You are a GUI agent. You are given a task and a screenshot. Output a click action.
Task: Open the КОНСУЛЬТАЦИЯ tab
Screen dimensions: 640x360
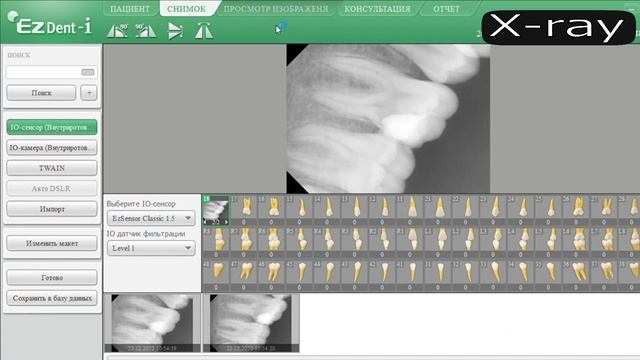(x=377, y=9)
